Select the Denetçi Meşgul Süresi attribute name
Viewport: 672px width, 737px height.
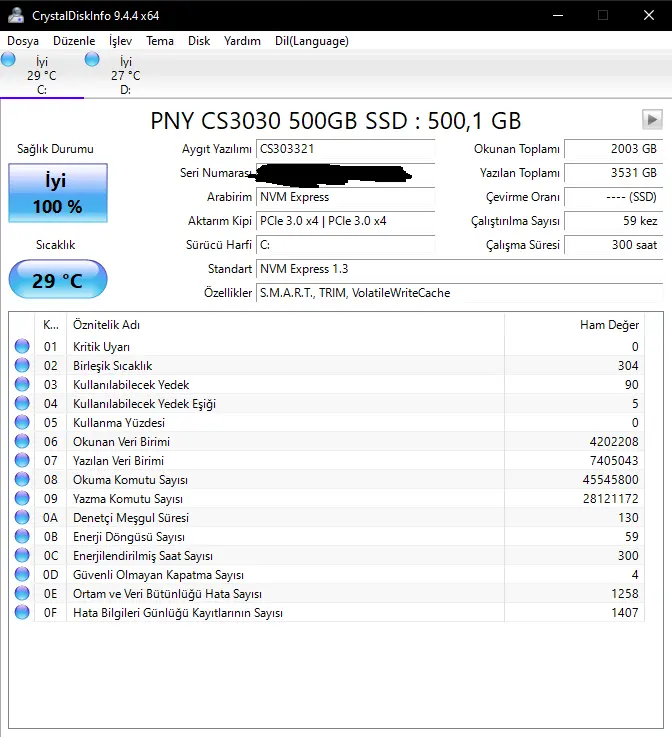[131, 518]
